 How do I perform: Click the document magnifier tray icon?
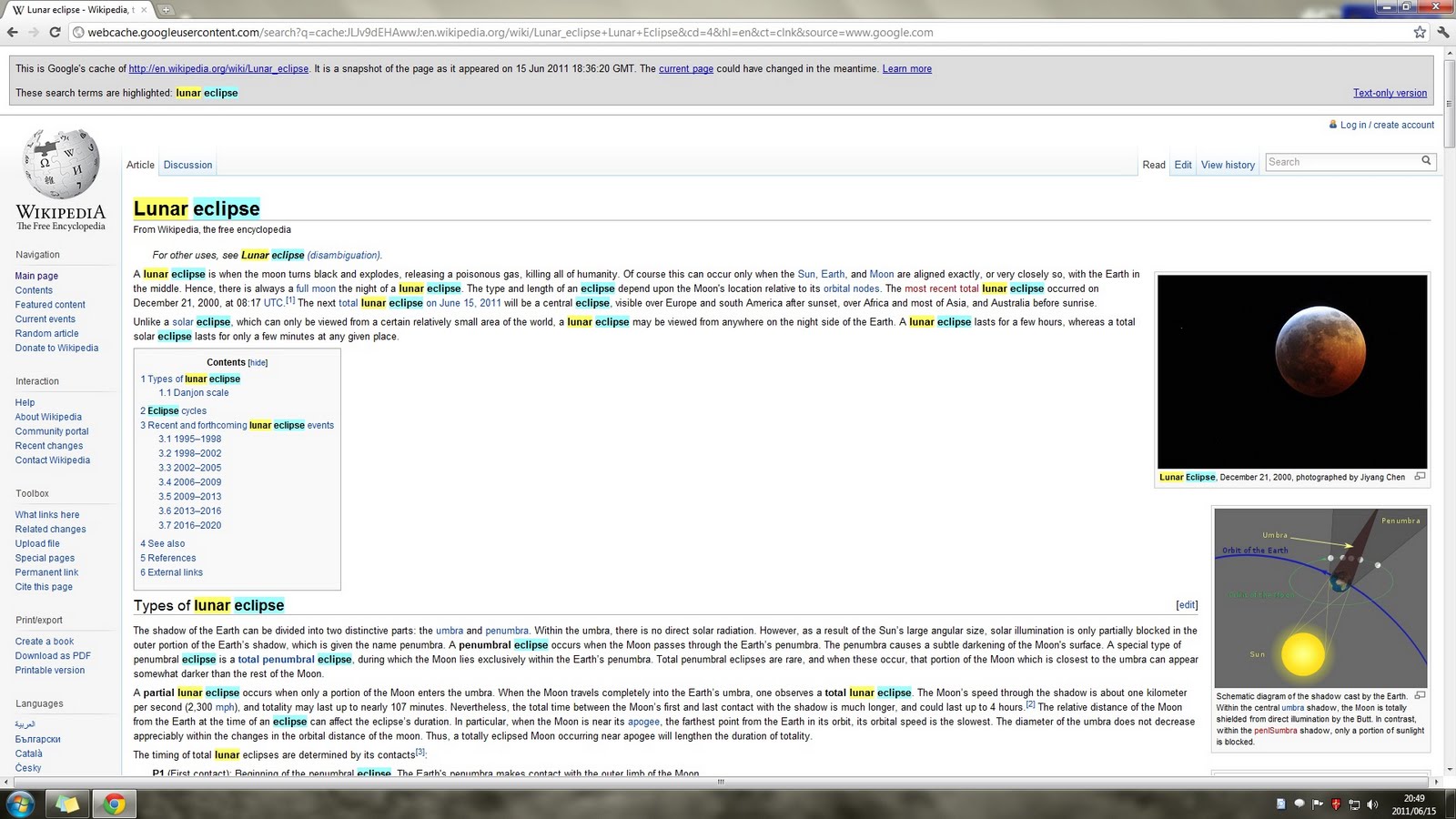point(1281,804)
